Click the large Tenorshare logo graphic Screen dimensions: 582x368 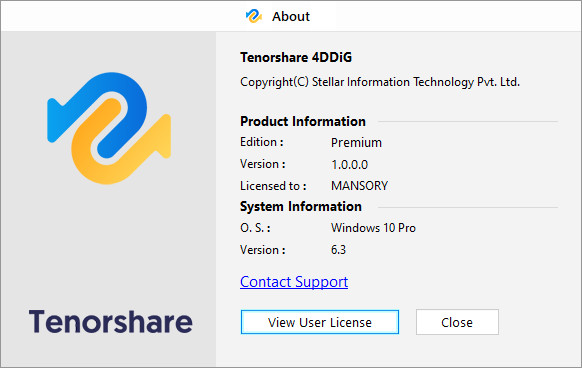point(109,128)
